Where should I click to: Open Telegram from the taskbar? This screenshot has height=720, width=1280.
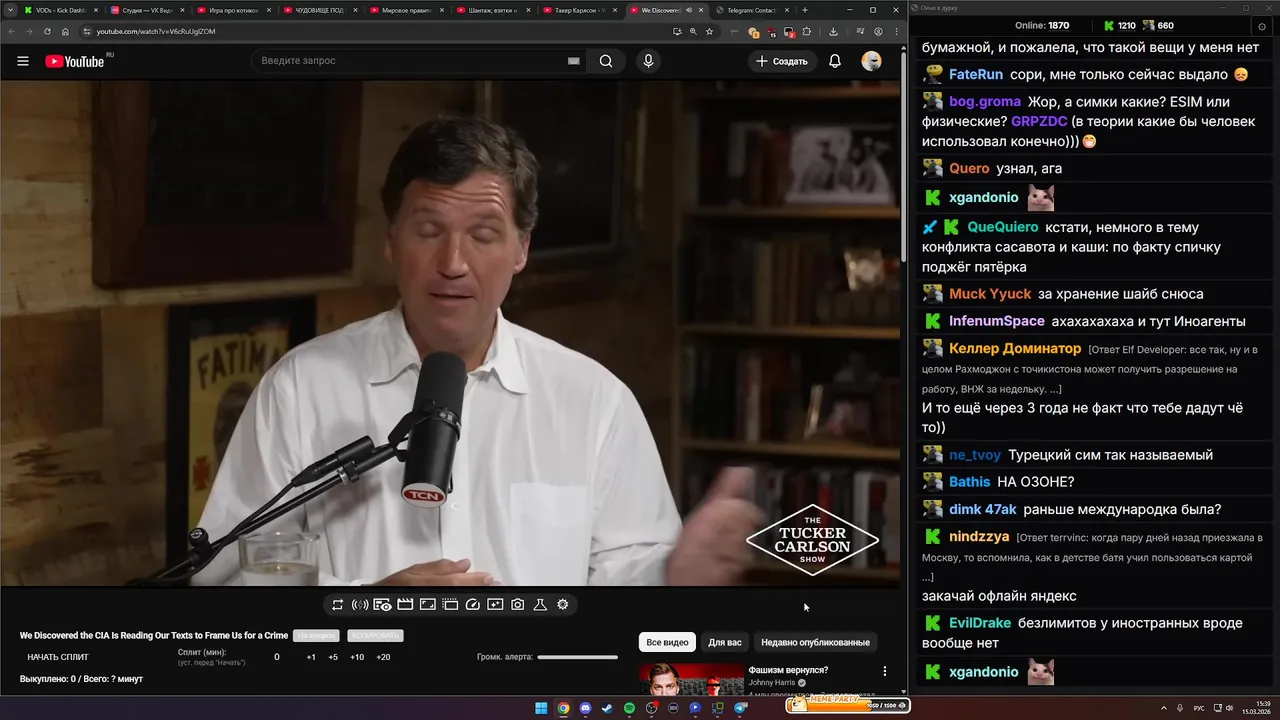(741, 708)
